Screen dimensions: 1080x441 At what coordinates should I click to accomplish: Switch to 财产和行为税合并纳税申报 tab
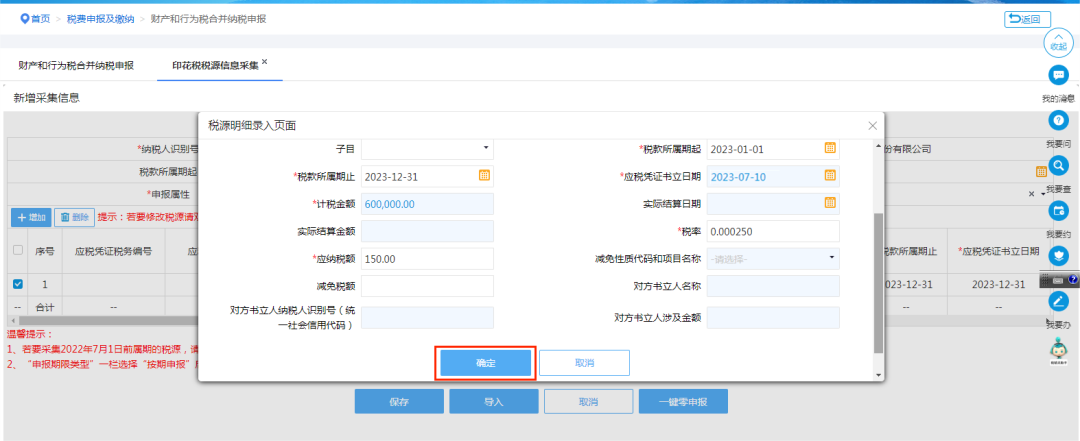pos(76,66)
